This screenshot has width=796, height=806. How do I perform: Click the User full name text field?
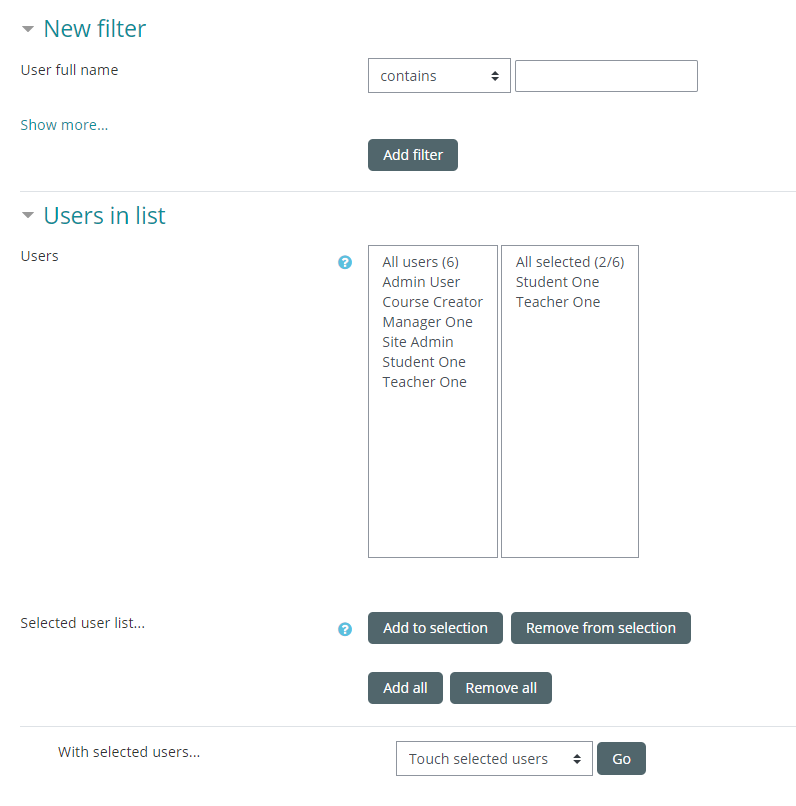pos(606,76)
